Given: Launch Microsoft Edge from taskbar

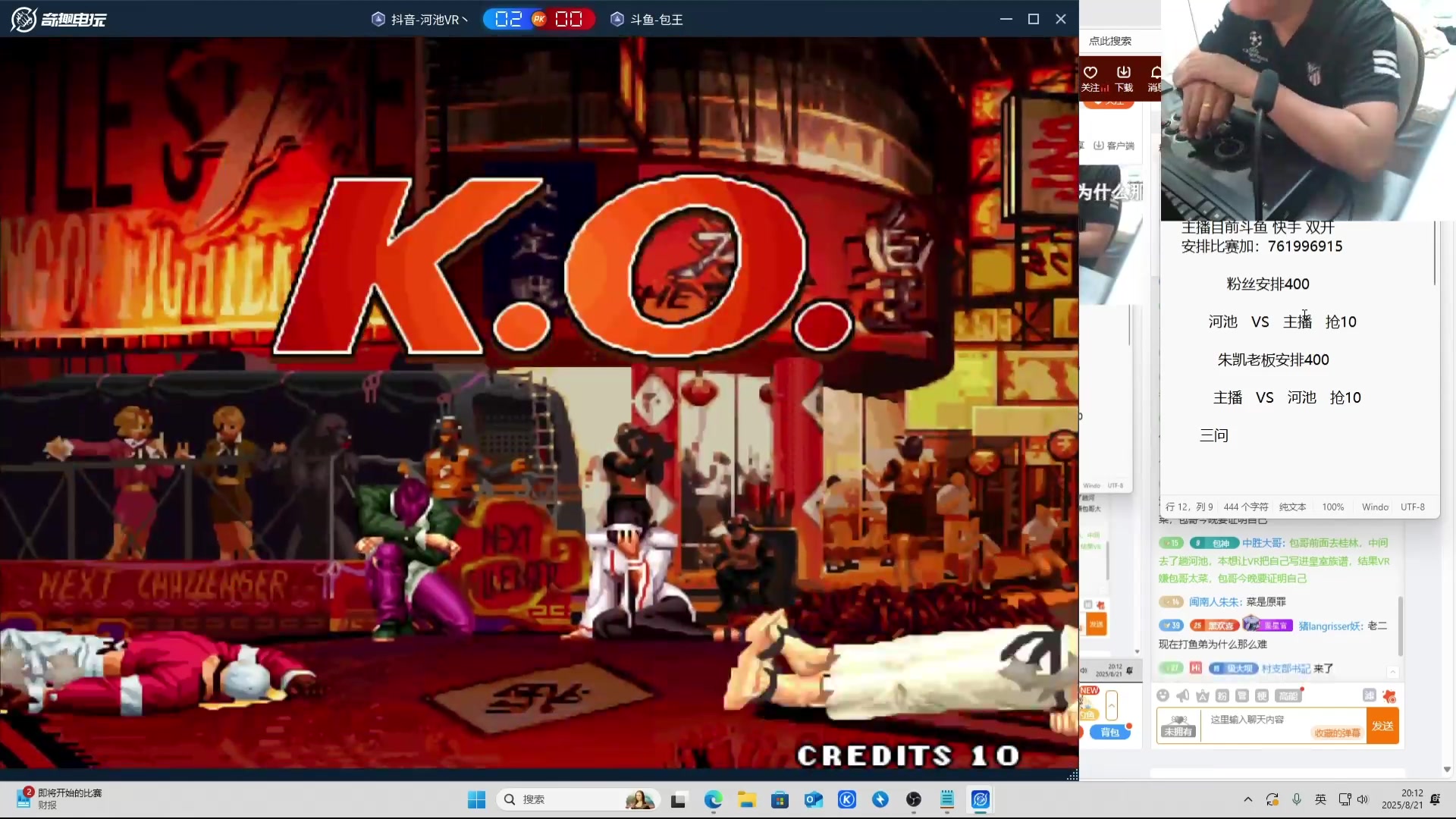Looking at the screenshot, I should pyautogui.click(x=713, y=799).
